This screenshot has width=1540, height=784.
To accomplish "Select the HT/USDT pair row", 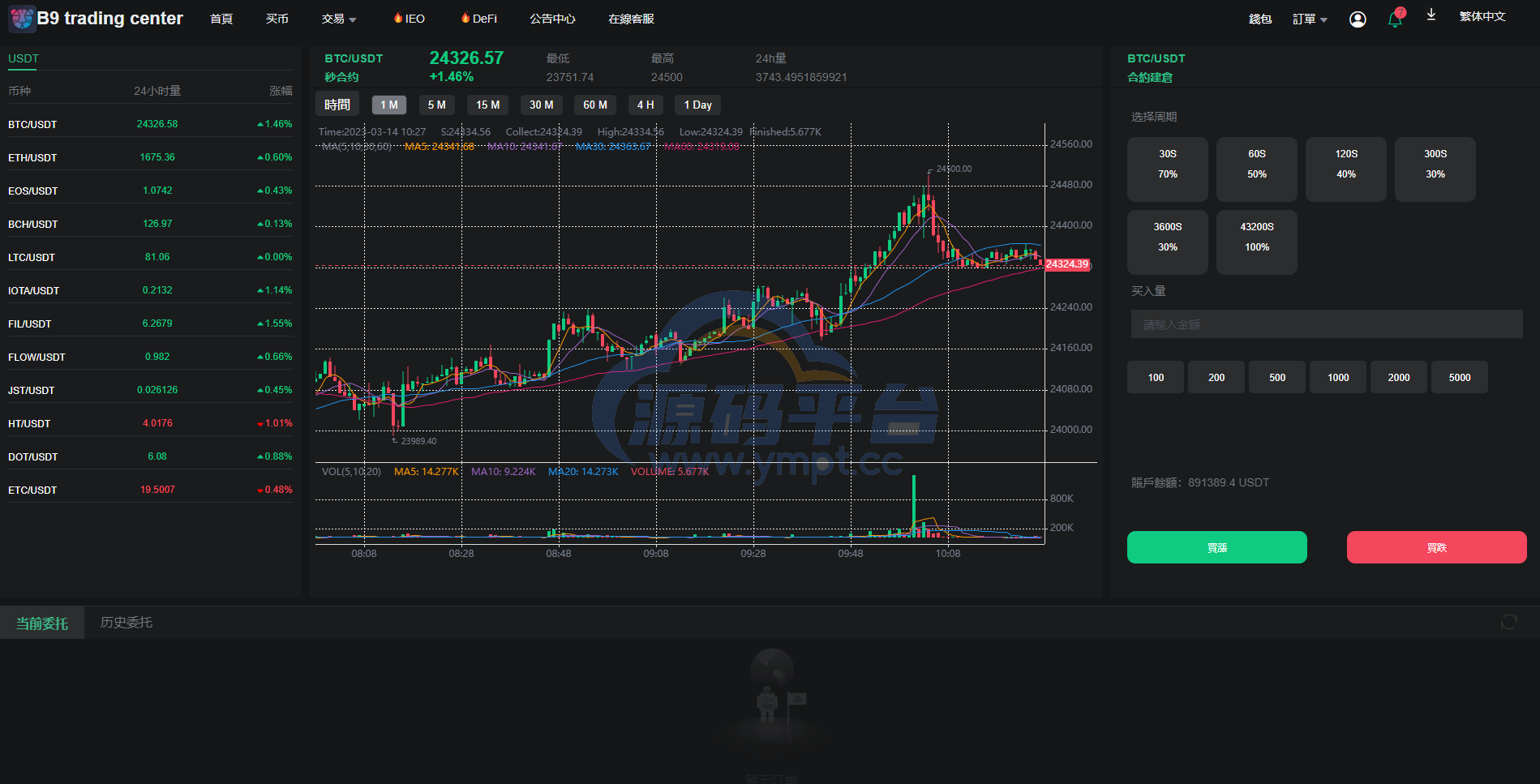I will 150,423.
